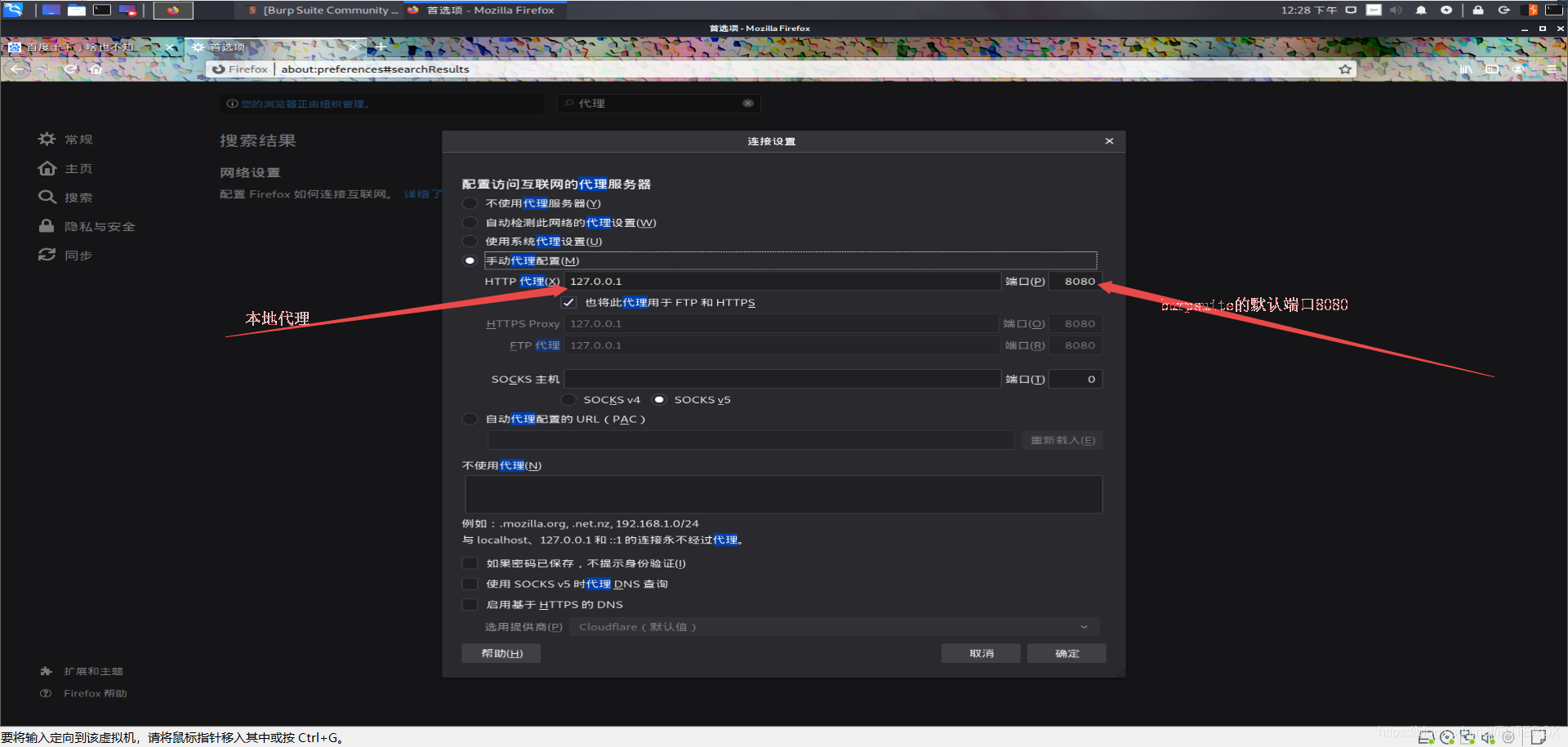Open new tab with plus icon
The image size is (1568, 747).
pyautogui.click(x=381, y=47)
